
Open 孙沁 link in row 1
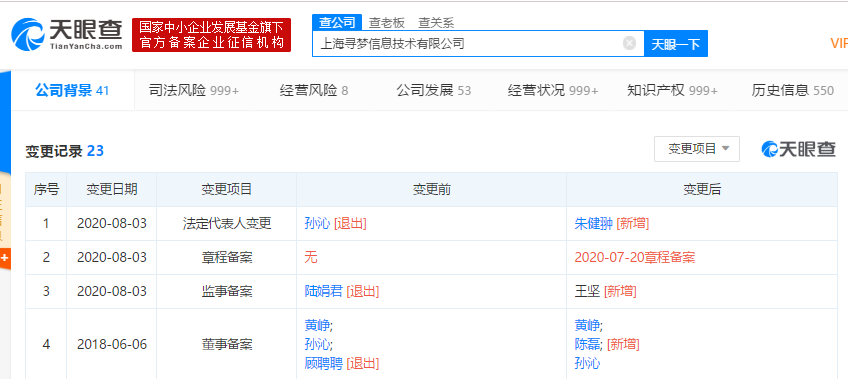(x=317, y=223)
